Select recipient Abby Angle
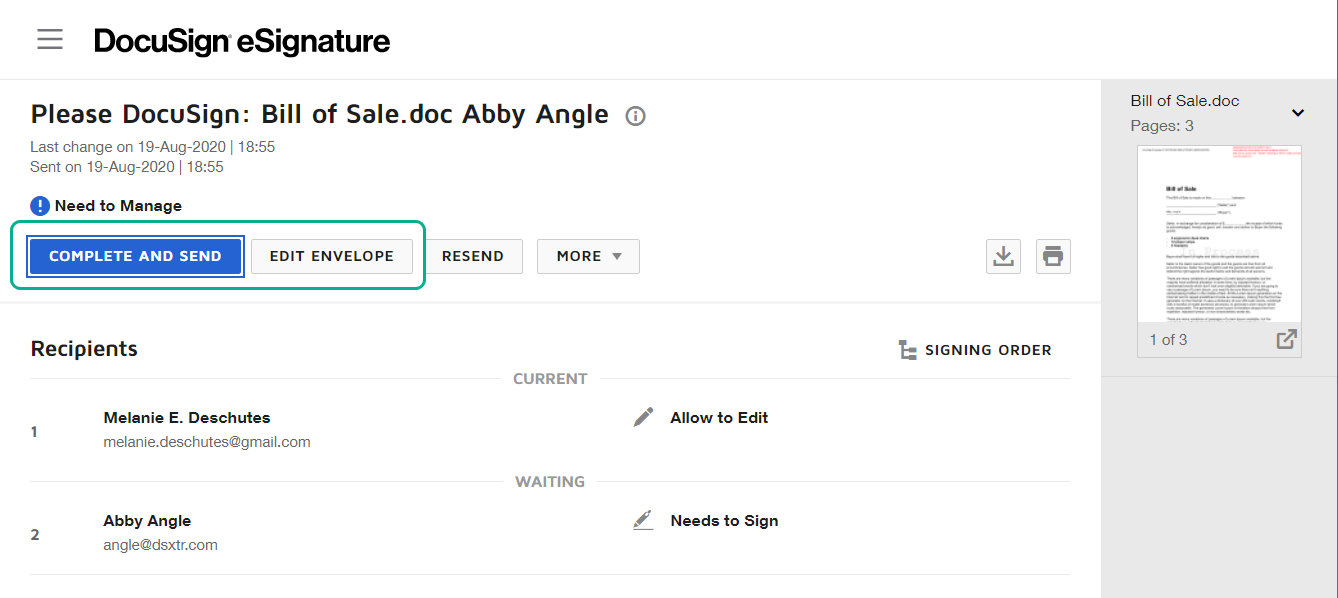 click(x=147, y=521)
